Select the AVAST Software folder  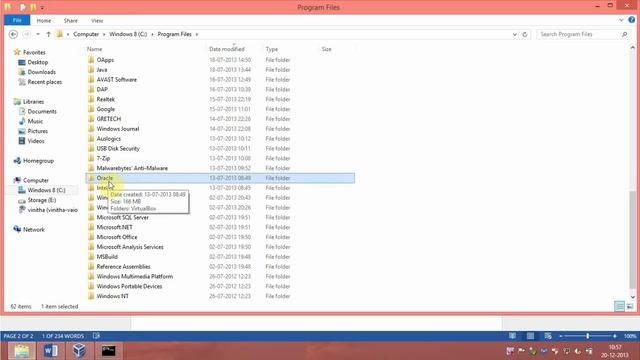pos(117,80)
